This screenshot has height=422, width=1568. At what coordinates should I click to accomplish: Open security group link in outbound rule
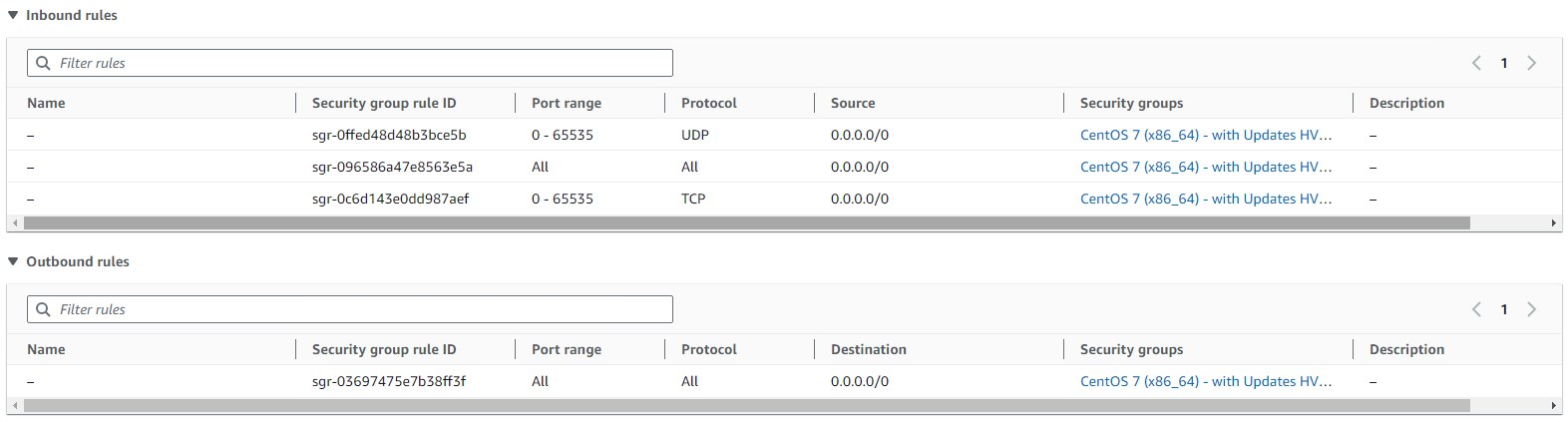(1206, 381)
